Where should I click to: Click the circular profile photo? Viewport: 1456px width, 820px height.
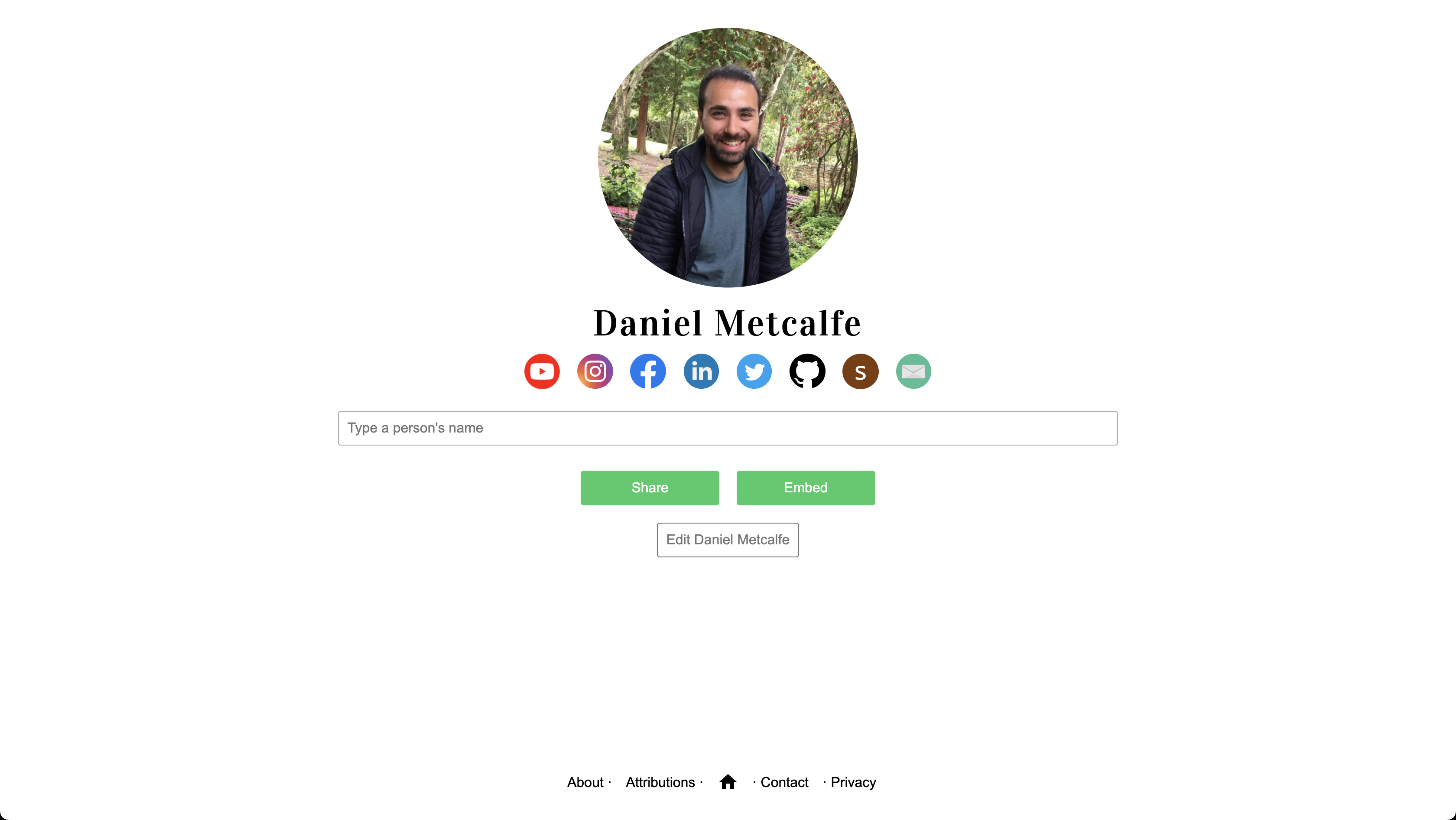click(x=728, y=158)
